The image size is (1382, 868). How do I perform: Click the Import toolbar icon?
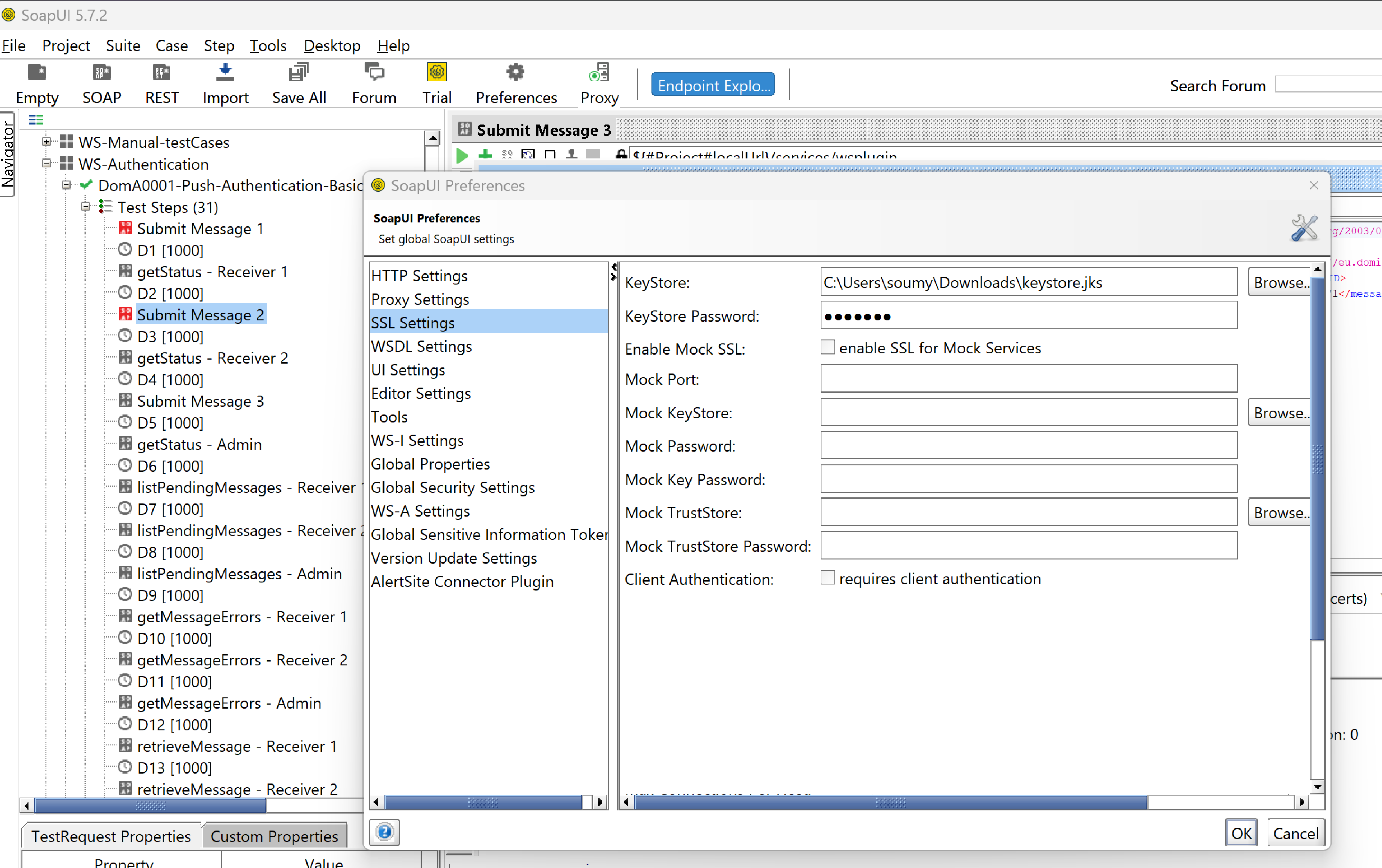pyautogui.click(x=225, y=72)
